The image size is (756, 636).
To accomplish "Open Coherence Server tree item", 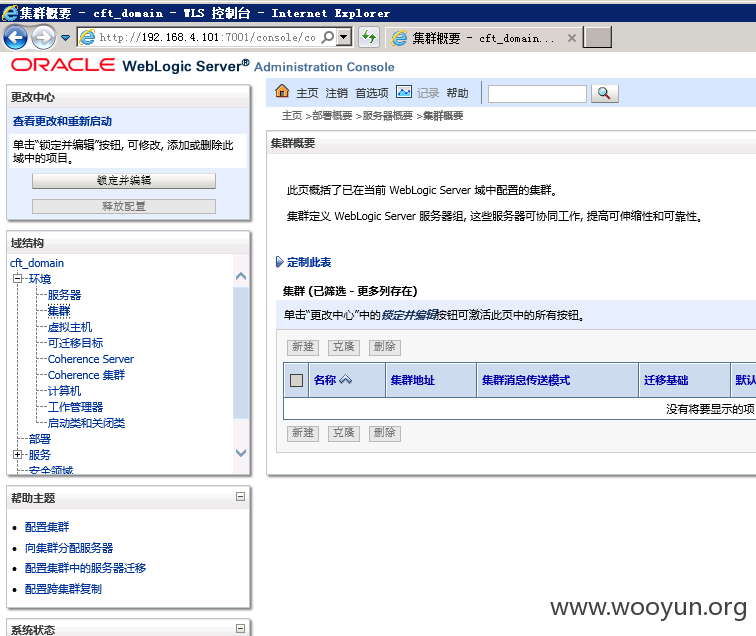I will (x=91, y=359).
